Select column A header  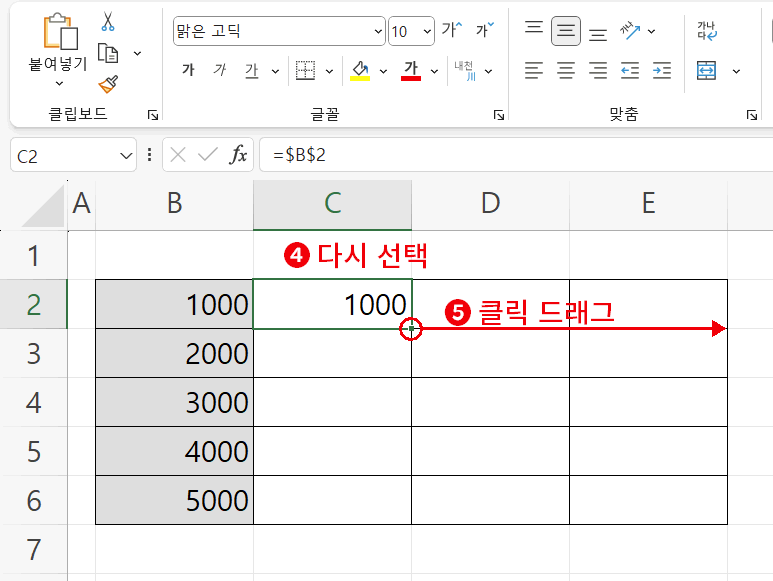[81, 204]
